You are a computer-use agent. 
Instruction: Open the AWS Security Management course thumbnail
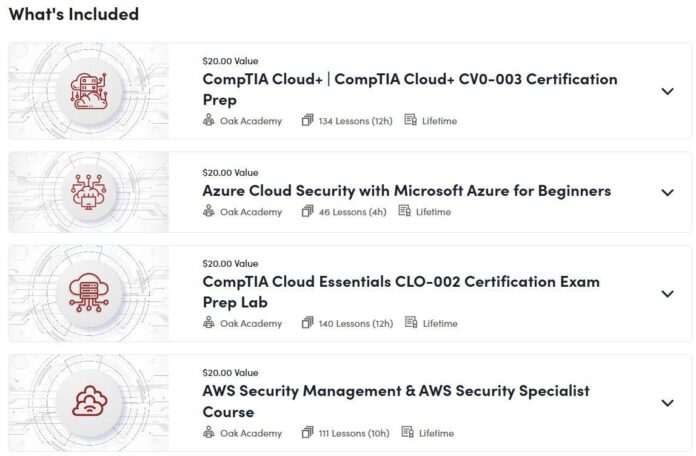pos(89,403)
